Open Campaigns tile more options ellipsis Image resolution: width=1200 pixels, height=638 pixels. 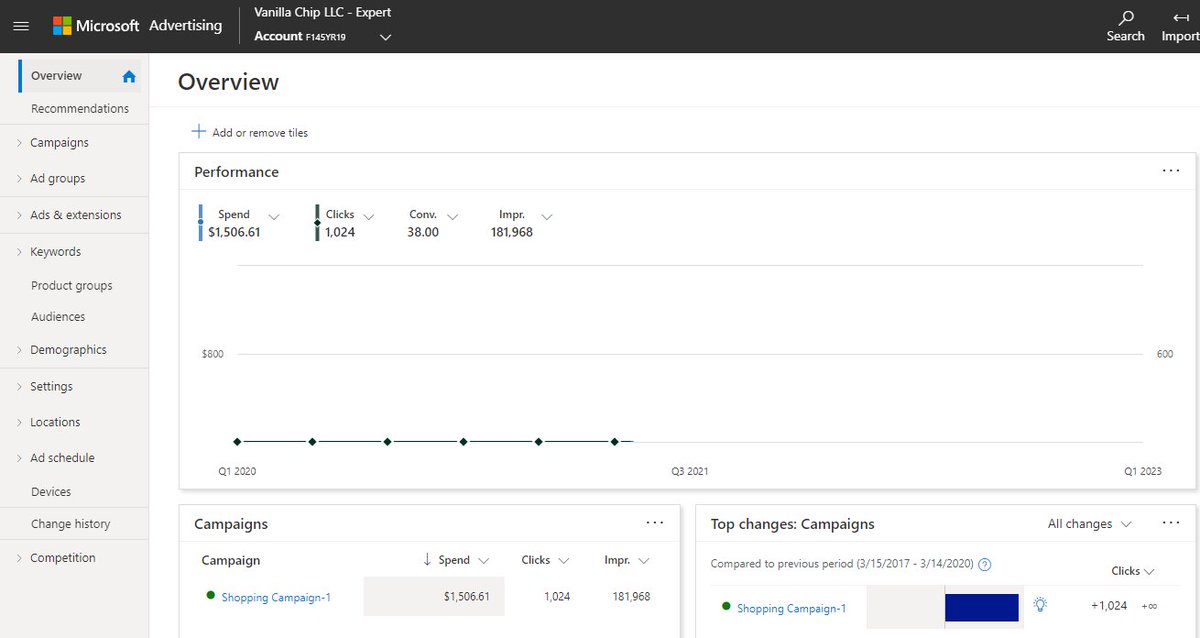[655, 522]
